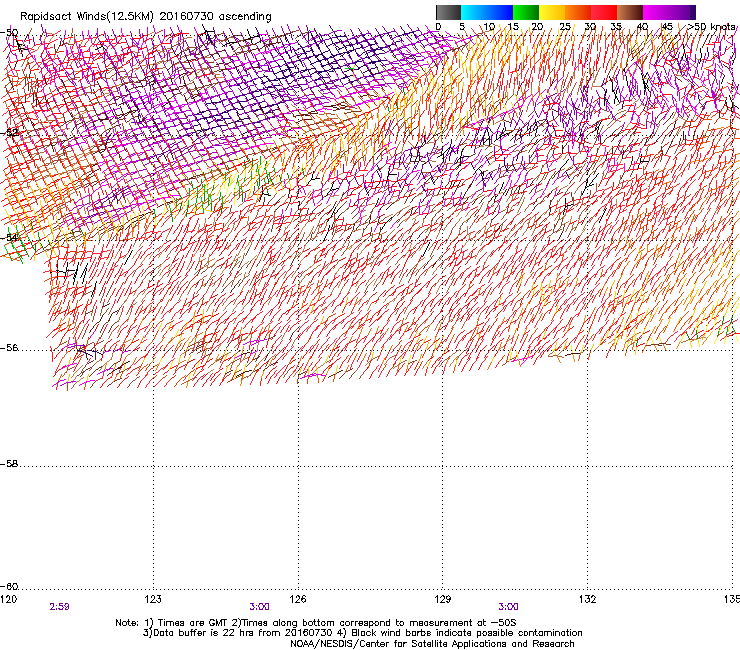Click the -60 latitude axis label
This screenshot has width=740, height=650.
point(9,586)
